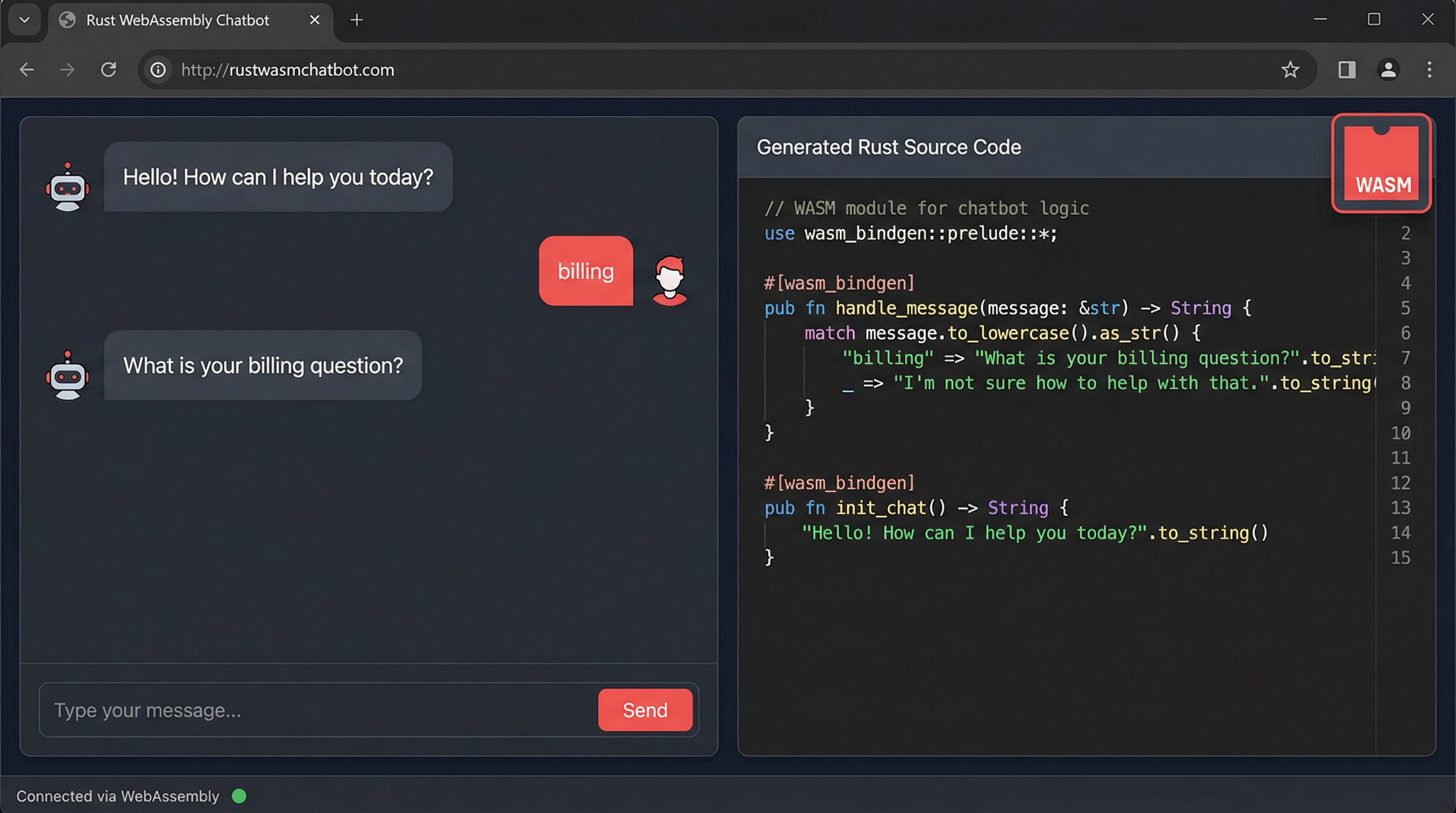
Task: Expand the tab search dropdown arrow
Action: [x=24, y=20]
